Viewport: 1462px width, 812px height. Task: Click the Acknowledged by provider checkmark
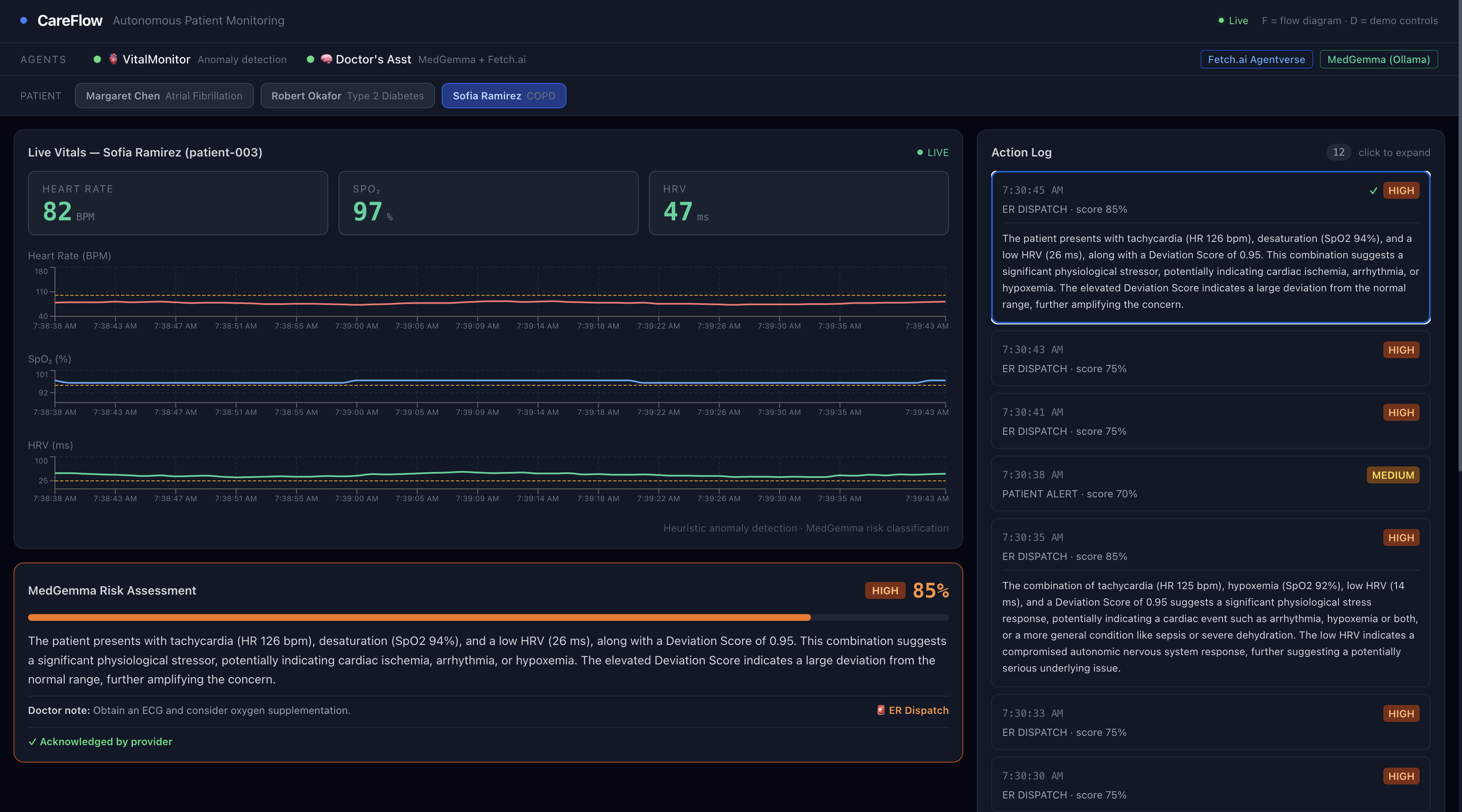[x=32, y=742]
